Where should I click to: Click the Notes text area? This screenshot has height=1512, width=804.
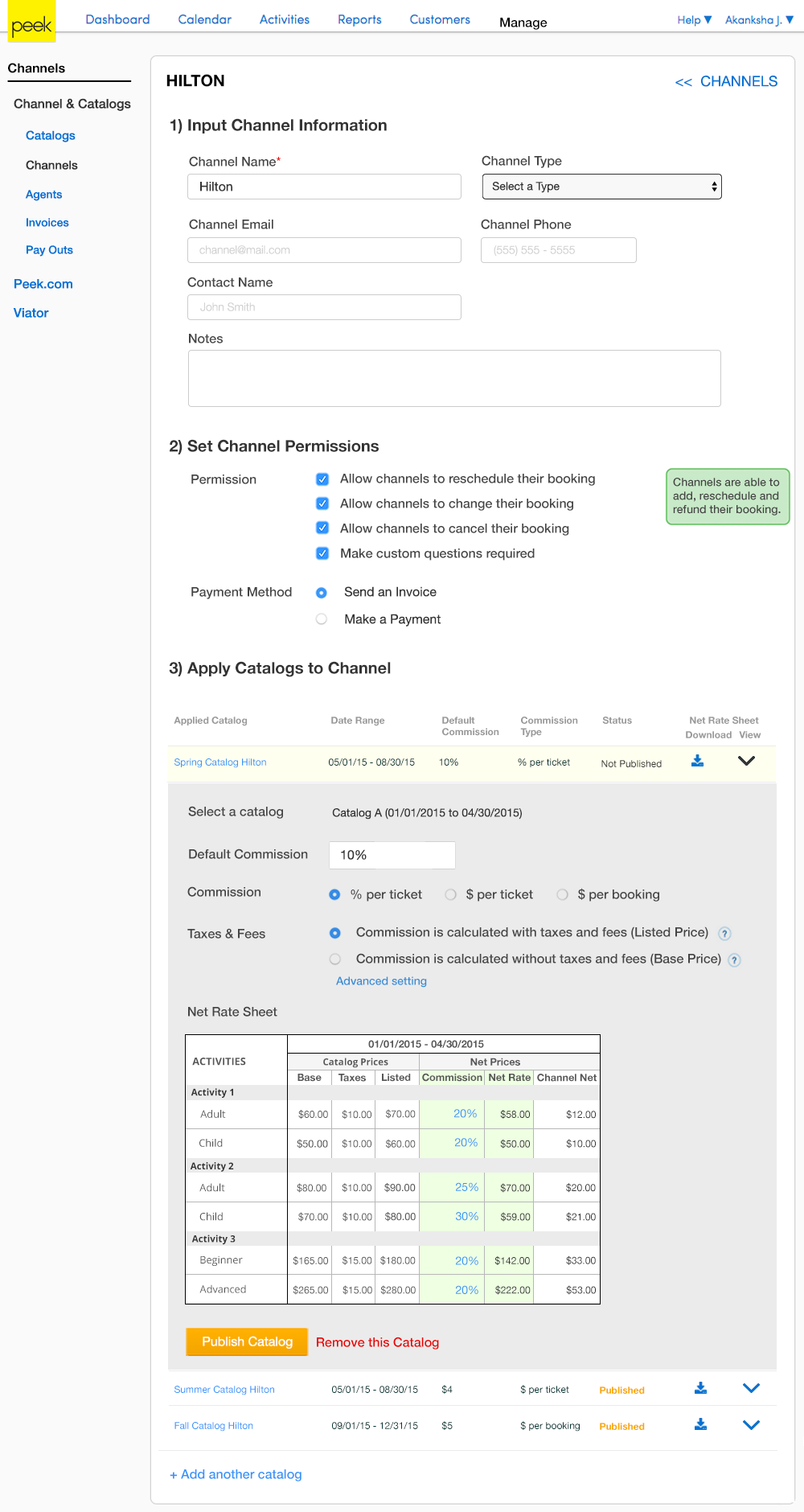[454, 378]
